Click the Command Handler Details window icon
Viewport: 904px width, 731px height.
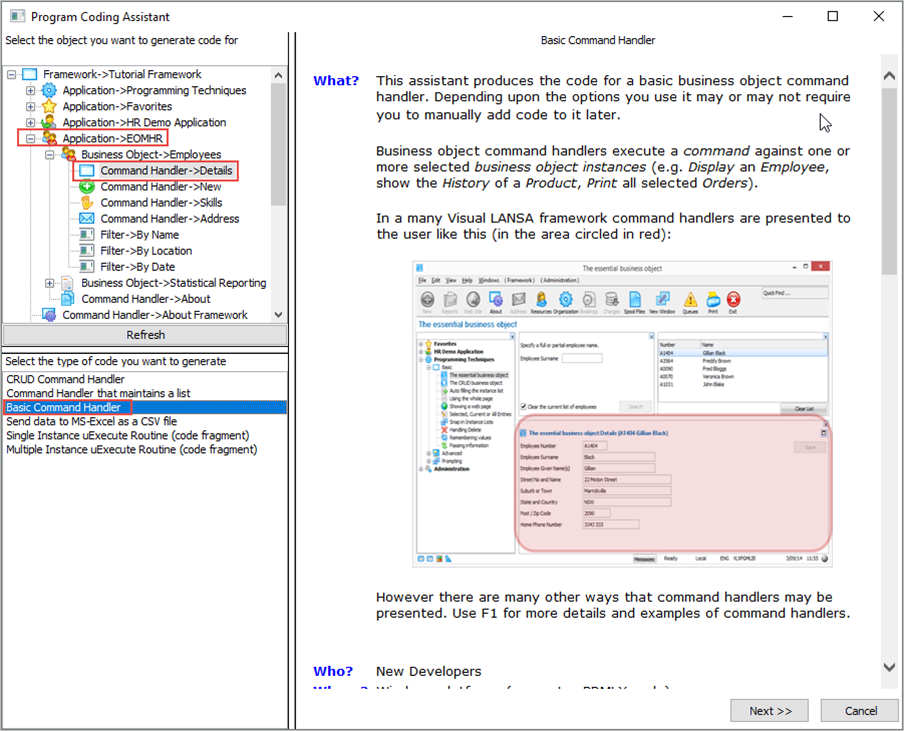click(87, 171)
